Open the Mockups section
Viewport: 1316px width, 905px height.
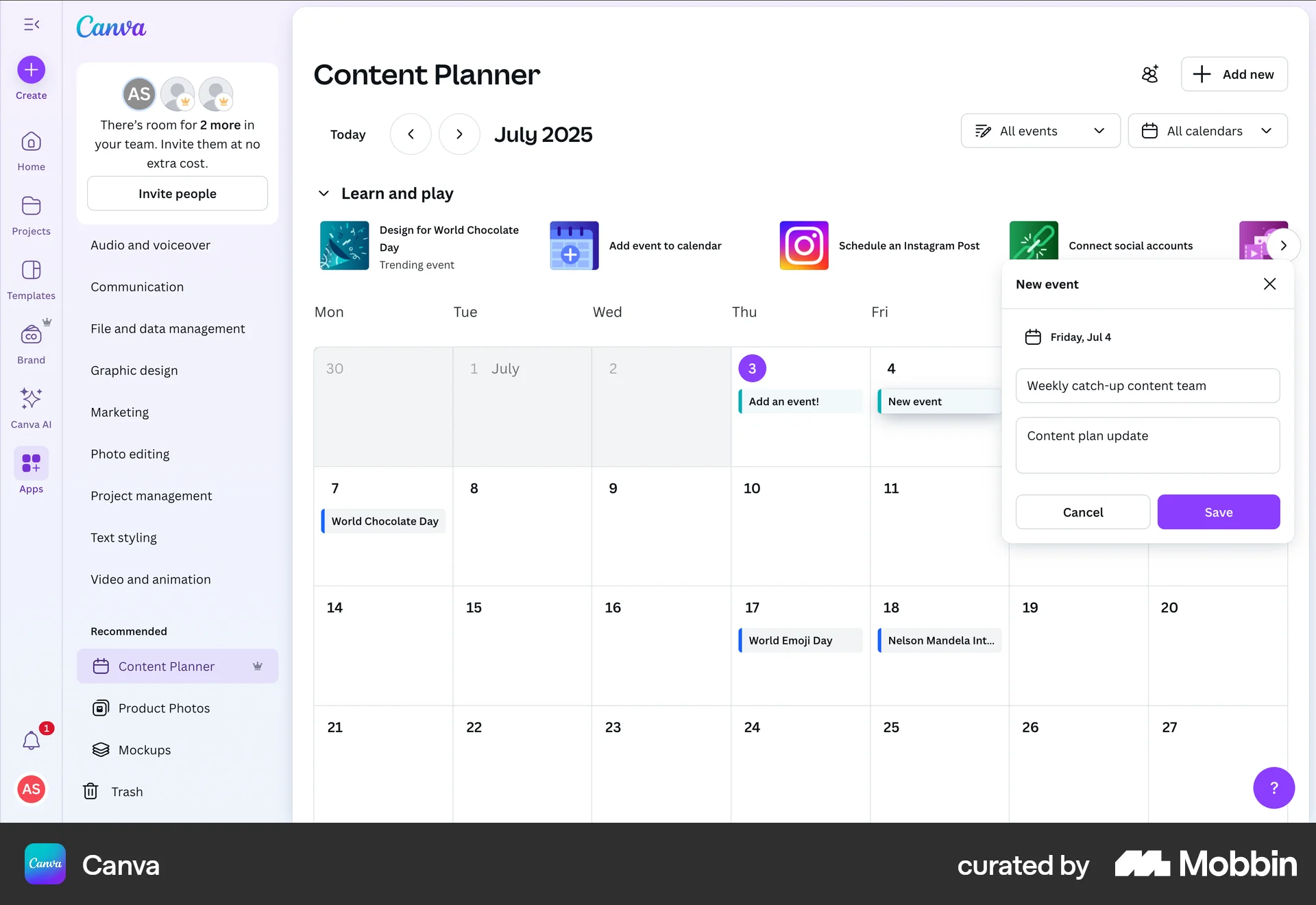[144, 749]
